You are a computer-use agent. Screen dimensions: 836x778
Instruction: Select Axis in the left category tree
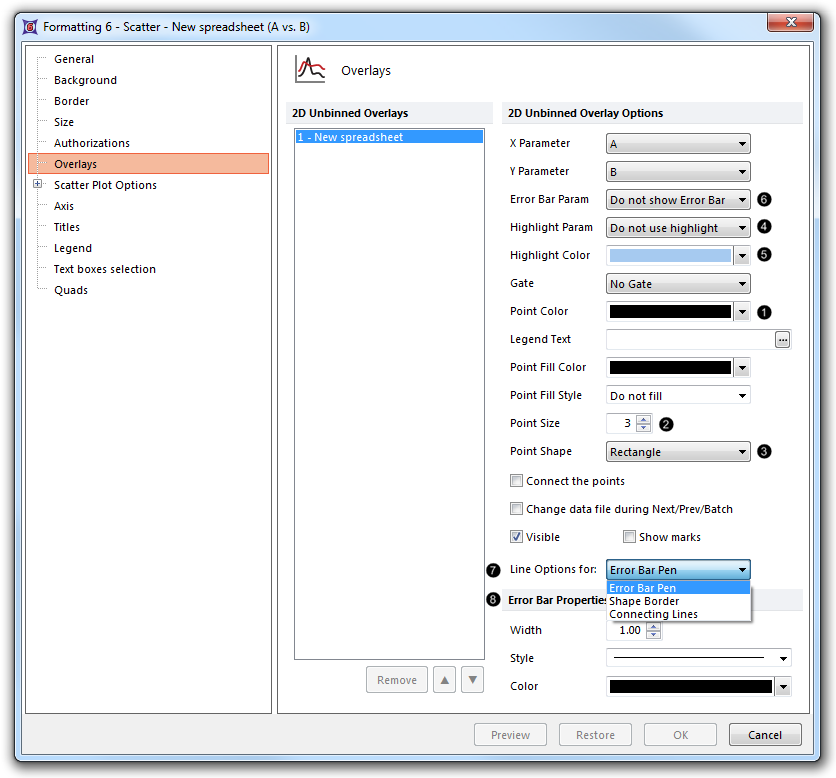tap(64, 206)
